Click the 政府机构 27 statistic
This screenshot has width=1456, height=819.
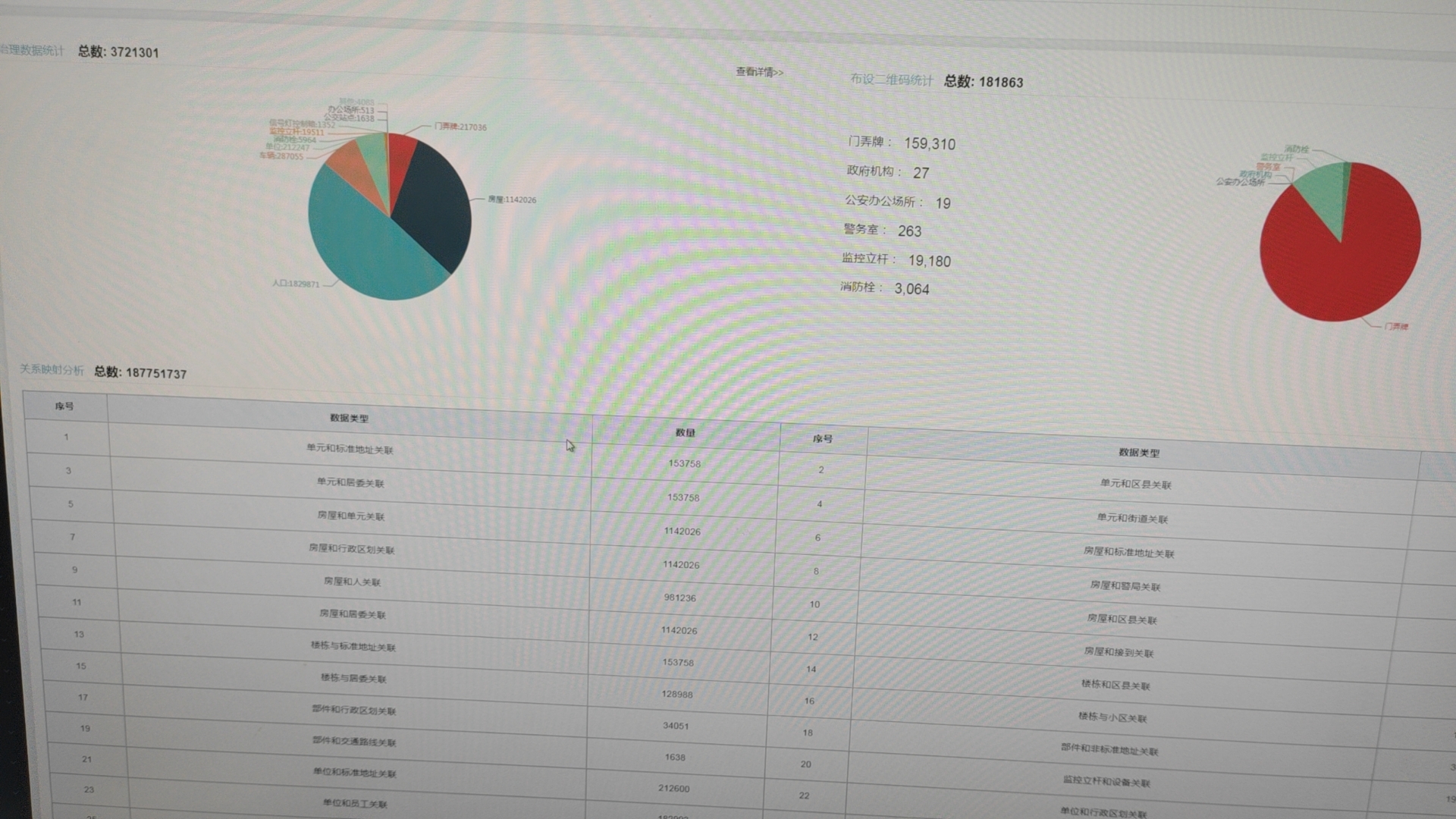tap(888, 172)
